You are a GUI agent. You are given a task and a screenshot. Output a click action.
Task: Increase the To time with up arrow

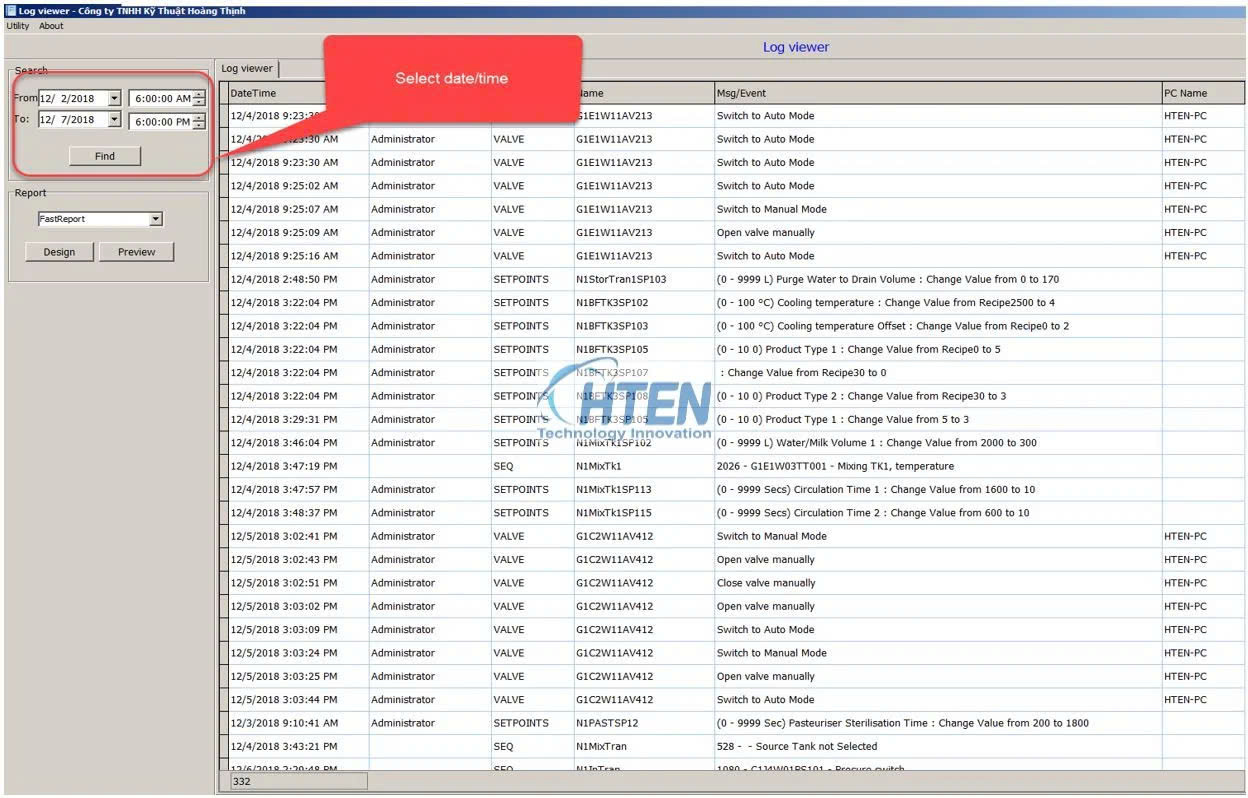tap(199, 116)
